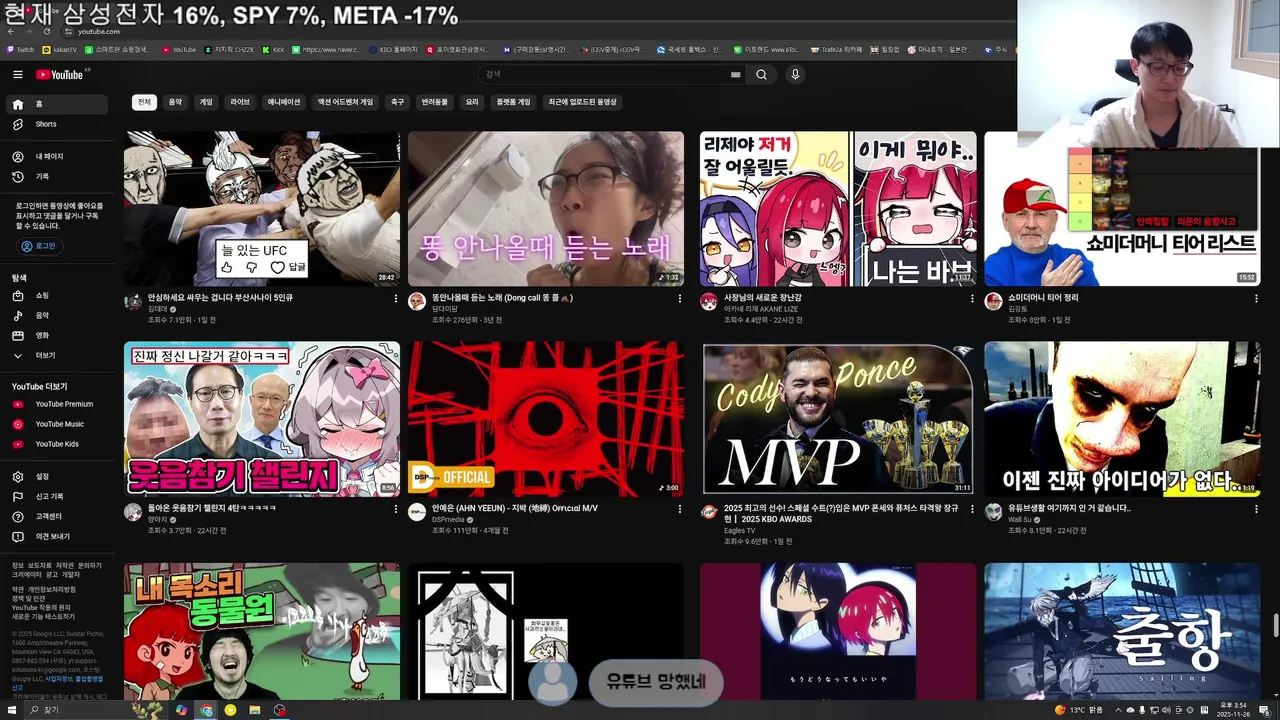1280x720 pixels.
Task: Open 고객센터 in the sidebar
Action: (x=57, y=517)
